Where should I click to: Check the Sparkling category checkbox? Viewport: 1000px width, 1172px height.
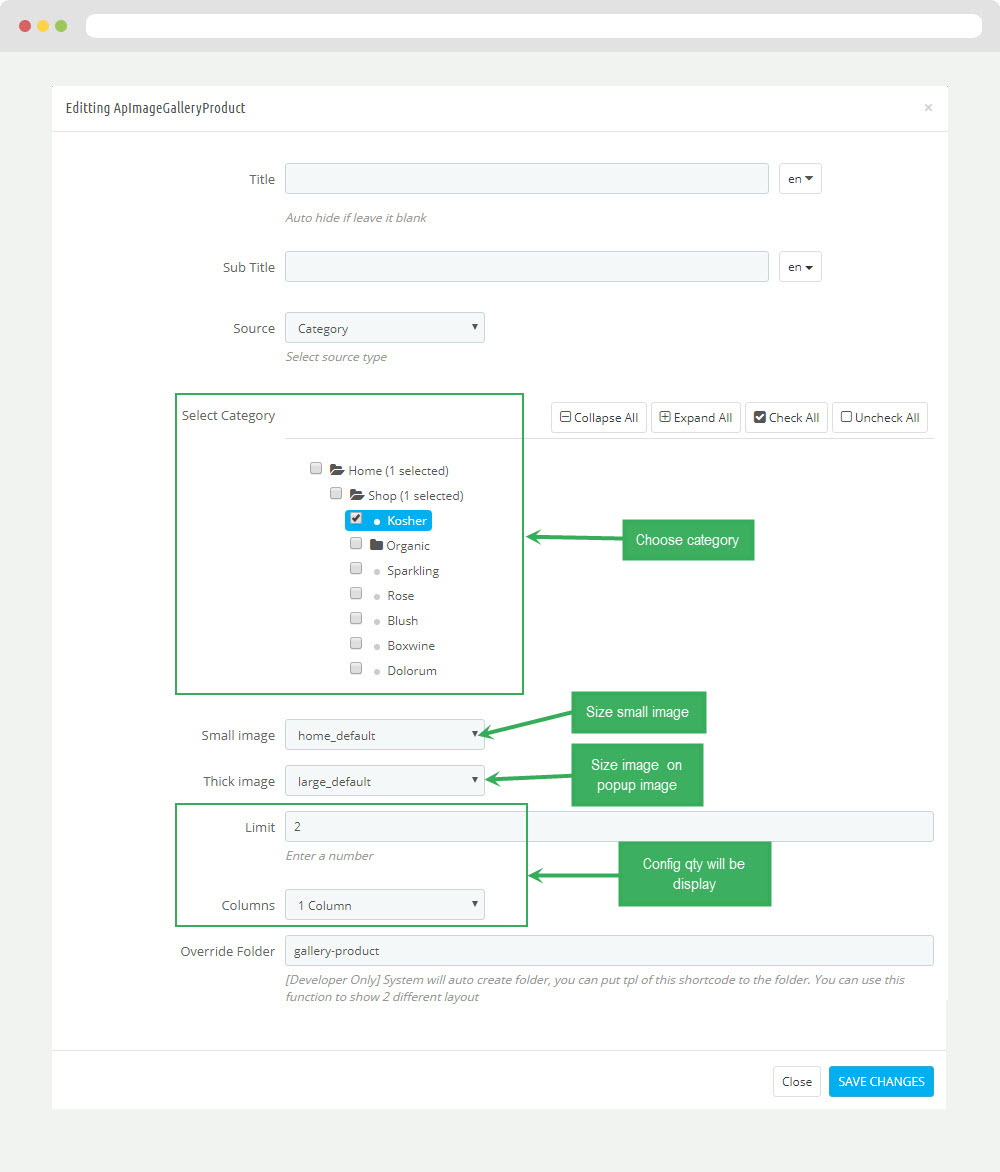point(356,569)
